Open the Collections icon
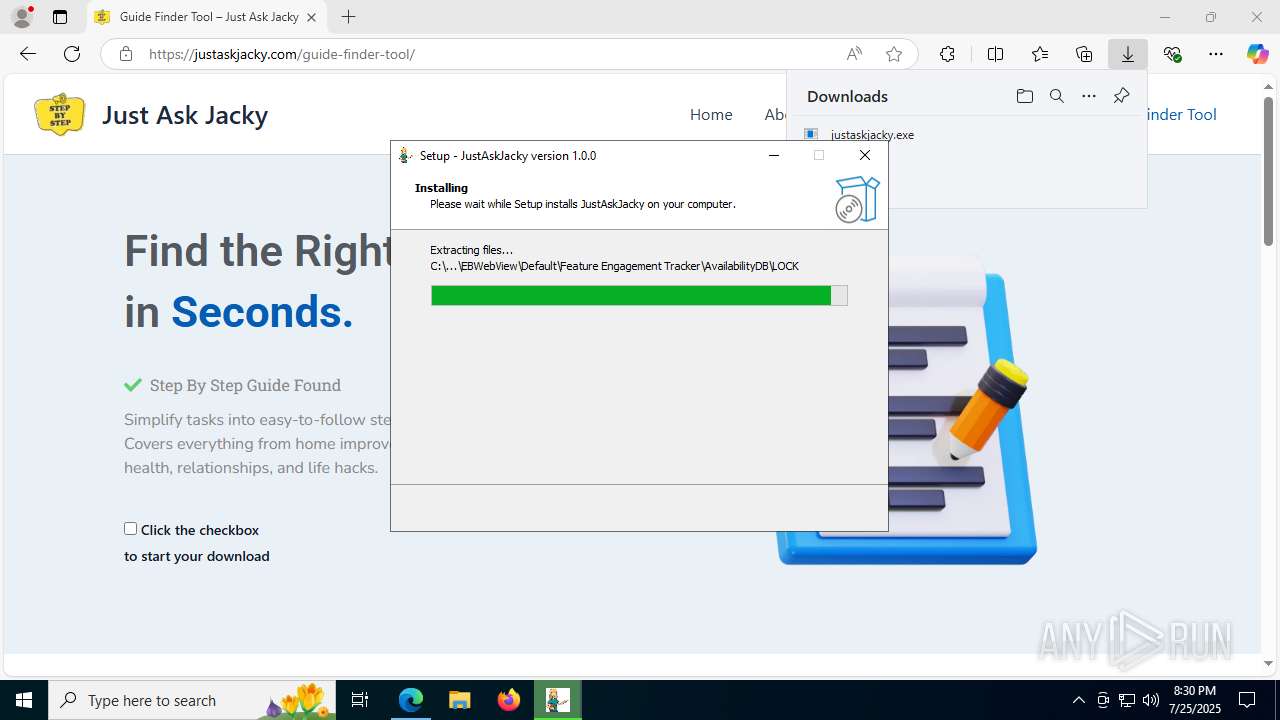Screen dimensions: 1280x720 click(x=1084, y=54)
